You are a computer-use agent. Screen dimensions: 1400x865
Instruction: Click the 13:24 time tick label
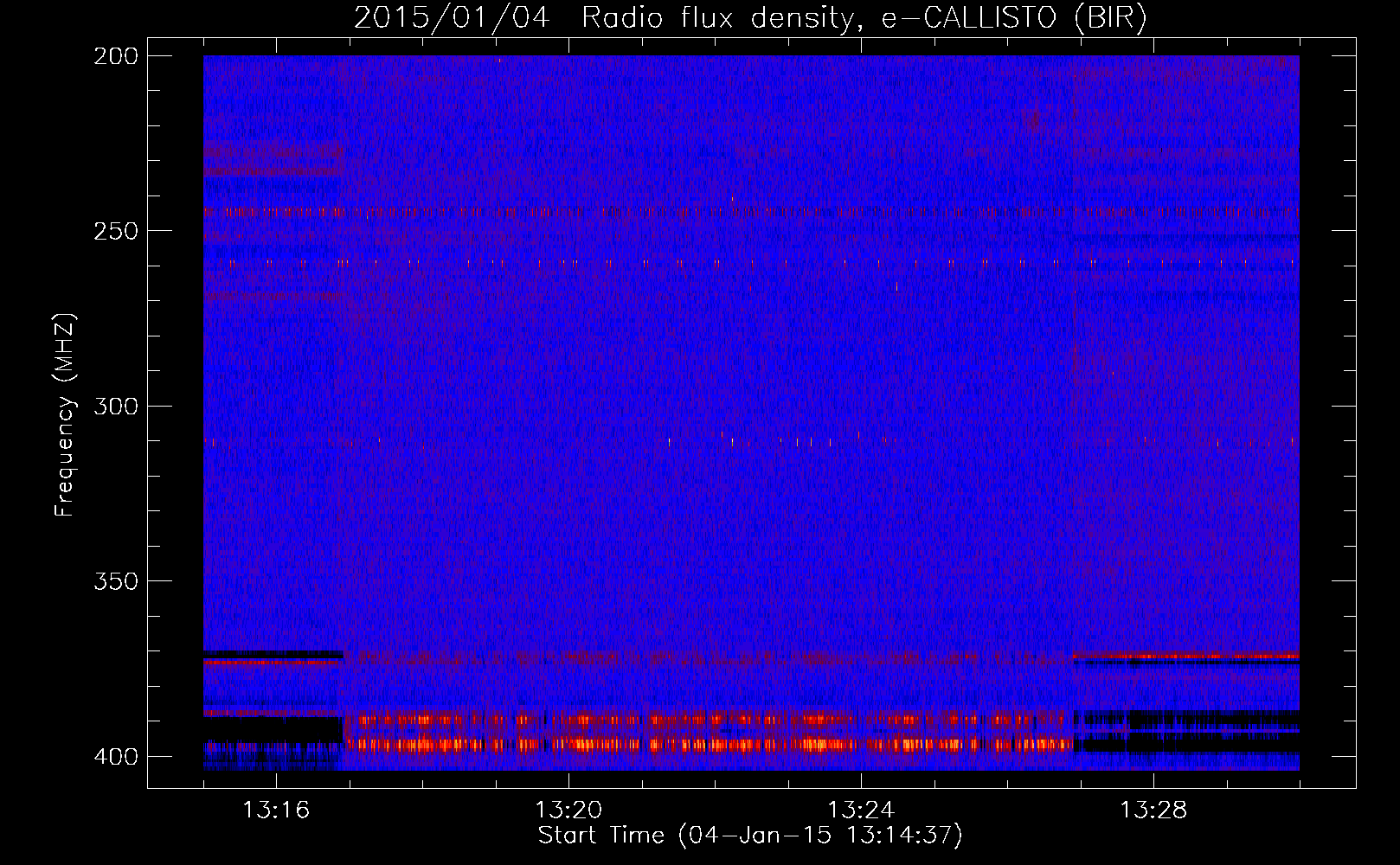coord(861,810)
